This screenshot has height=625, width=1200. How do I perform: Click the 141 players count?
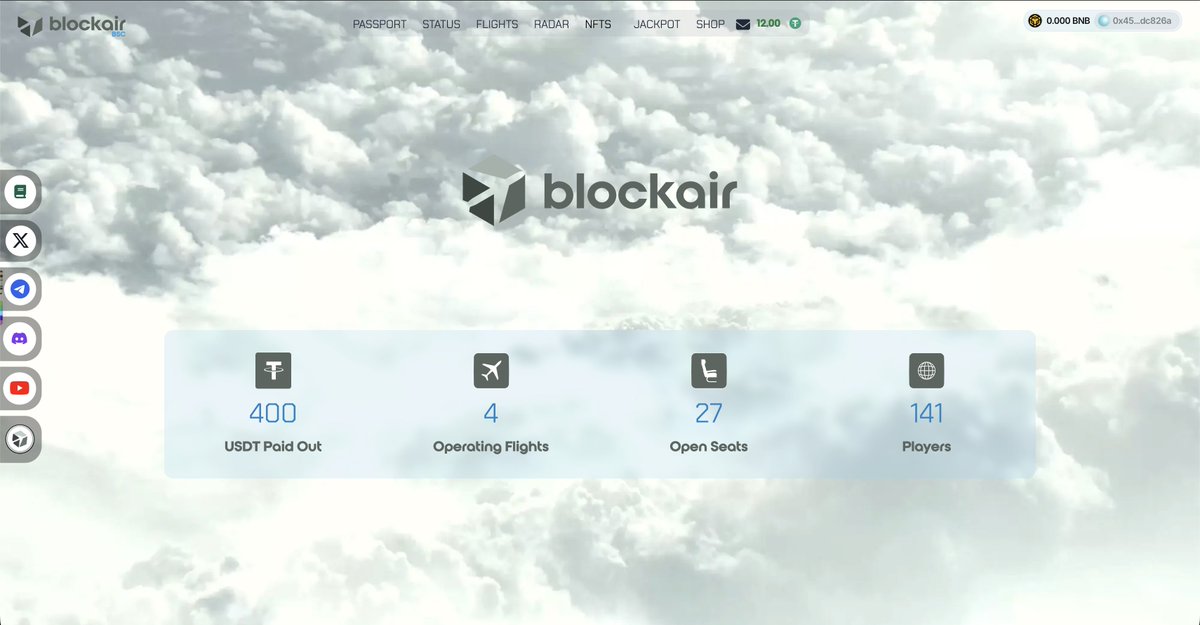click(927, 413)
